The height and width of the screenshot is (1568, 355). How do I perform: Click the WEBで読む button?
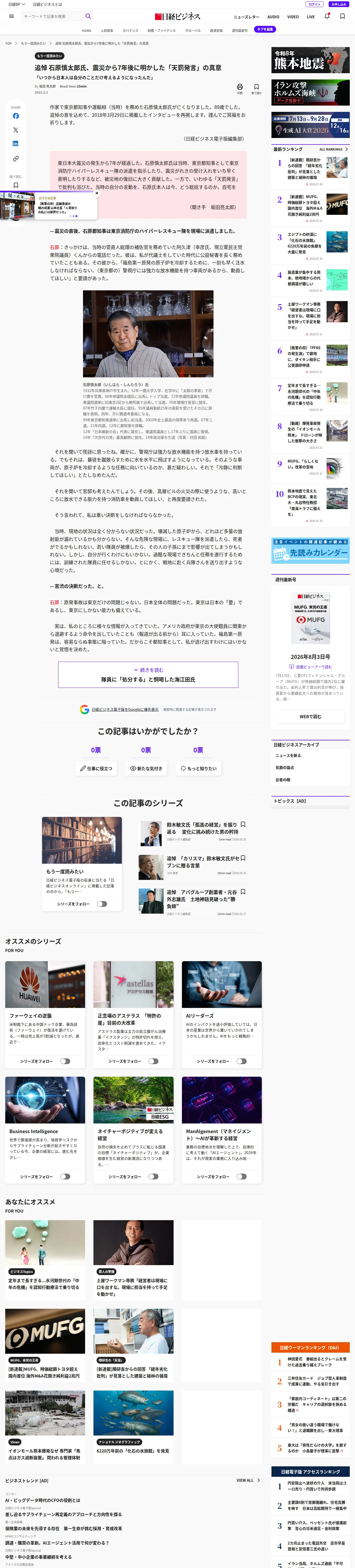coord(310,716)
